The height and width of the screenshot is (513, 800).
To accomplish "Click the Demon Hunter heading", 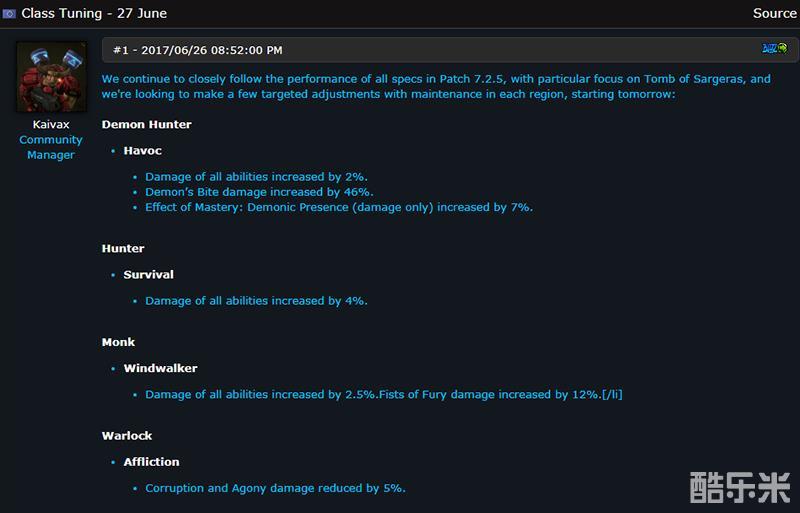I will [x=146, y=125].
